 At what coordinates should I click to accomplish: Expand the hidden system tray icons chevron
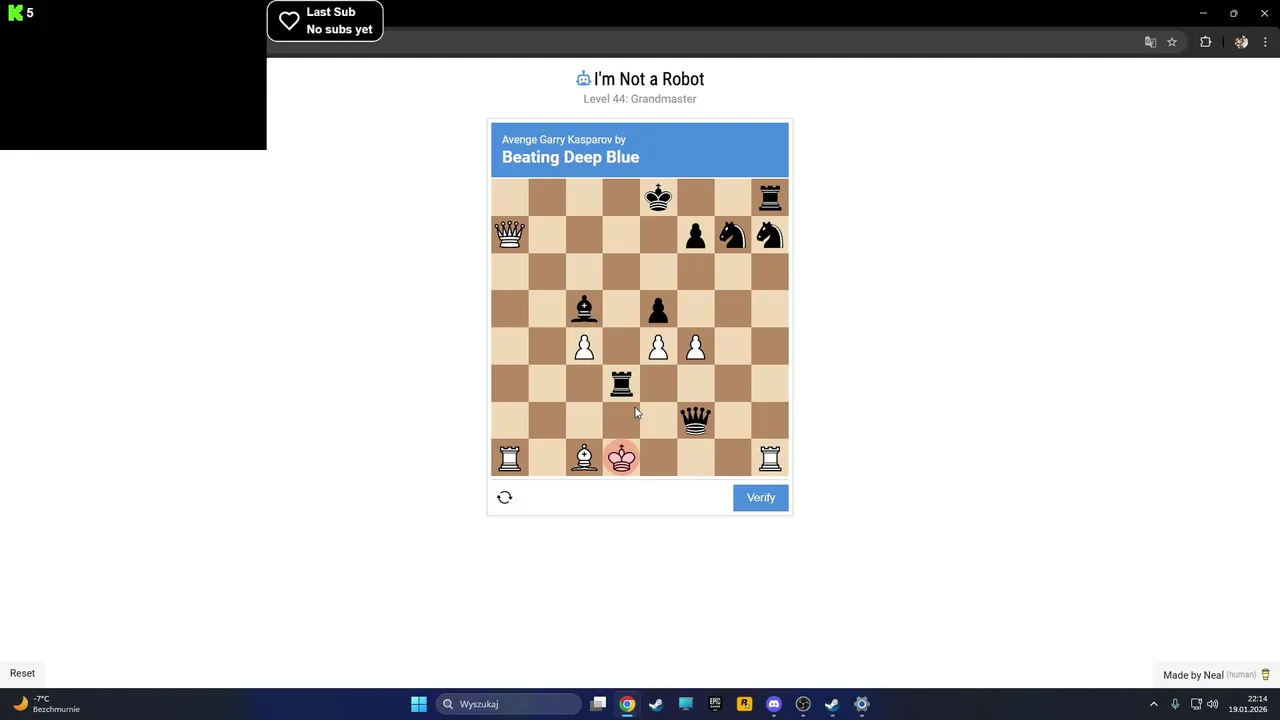coord(1153,704)
